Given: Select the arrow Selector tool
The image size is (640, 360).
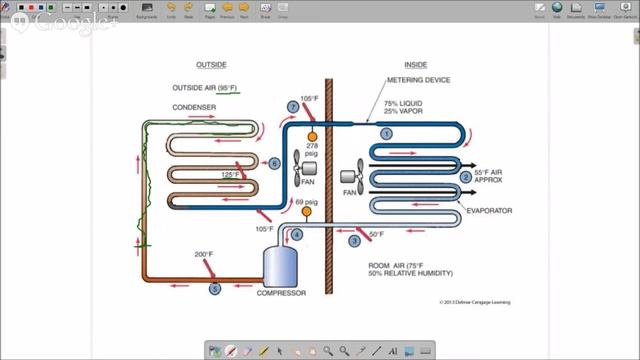Looking at the screenshot, I should click(x=280, y=351).
